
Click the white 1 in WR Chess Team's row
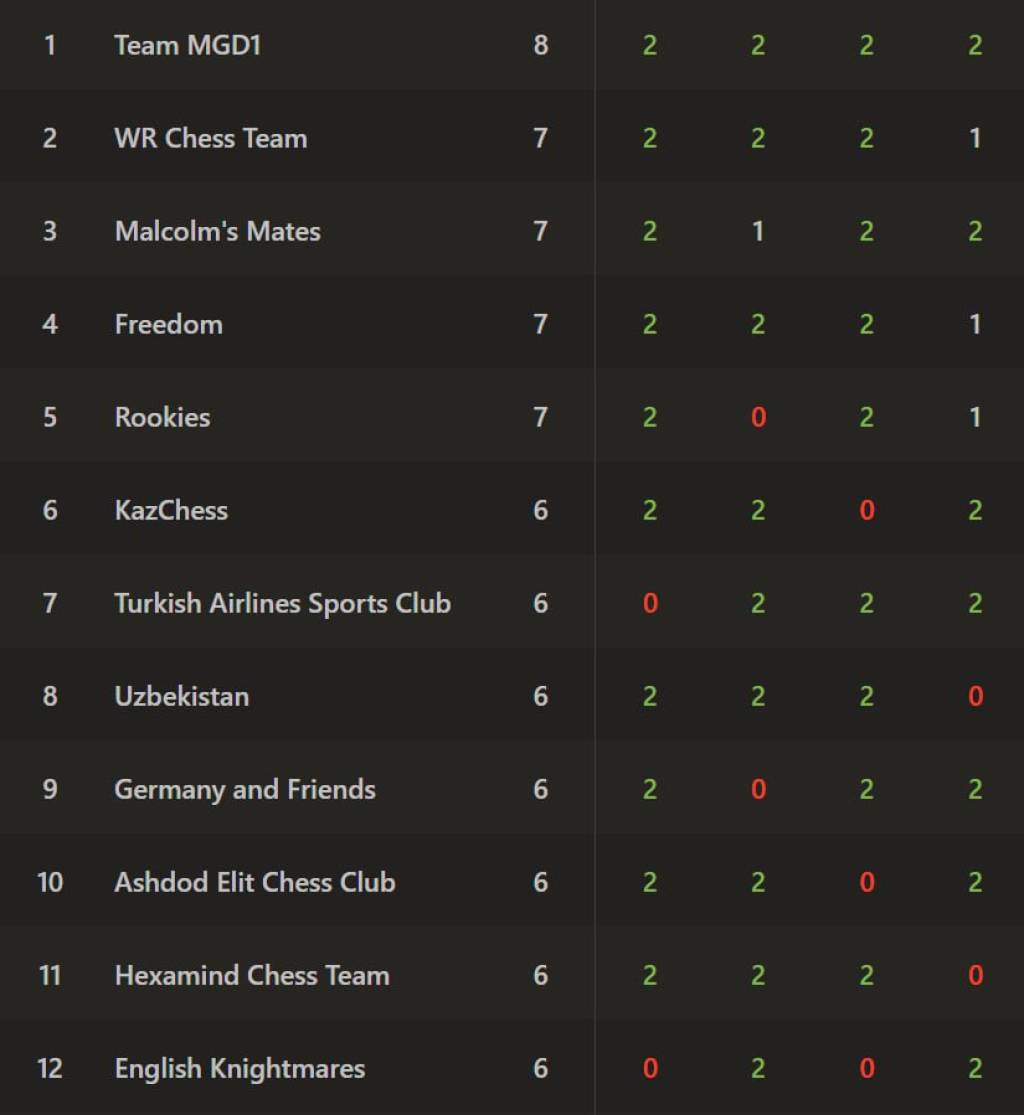pyautogui.click(x=975, y=138)
